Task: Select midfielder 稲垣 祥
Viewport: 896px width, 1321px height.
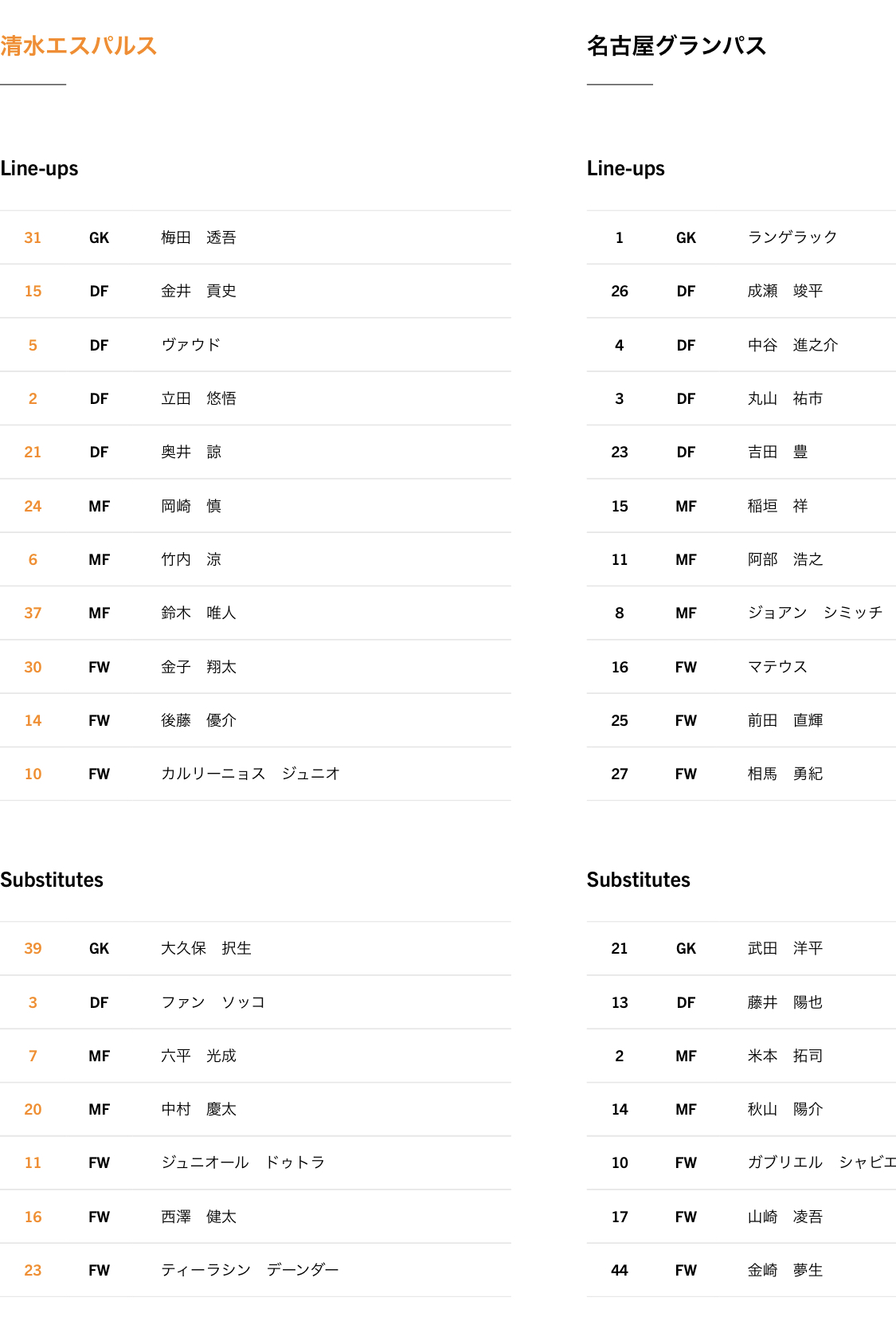Action: [777, 506]
